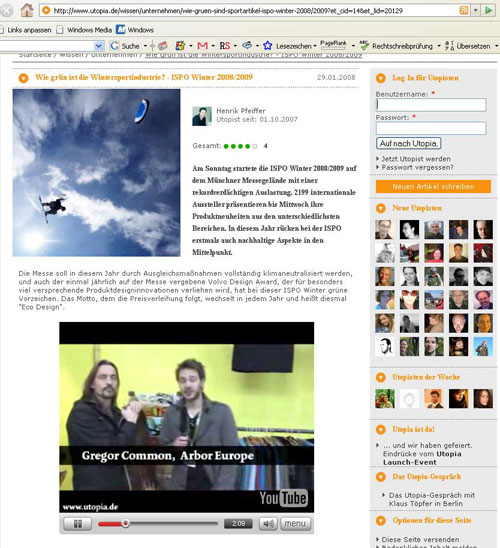This screenshot has height=548, width=500.
Task: Open the Passwort vergessen? link
Action: 417,167
